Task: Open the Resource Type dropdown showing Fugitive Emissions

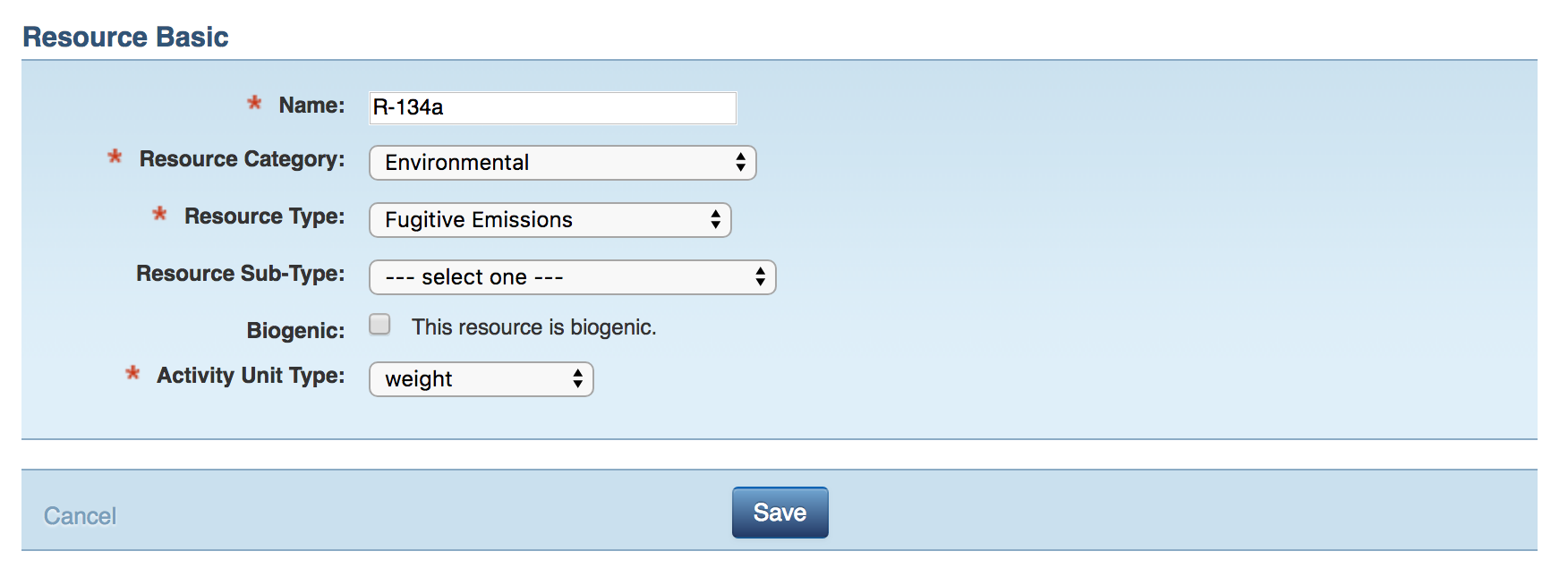Action: [550, 220]
